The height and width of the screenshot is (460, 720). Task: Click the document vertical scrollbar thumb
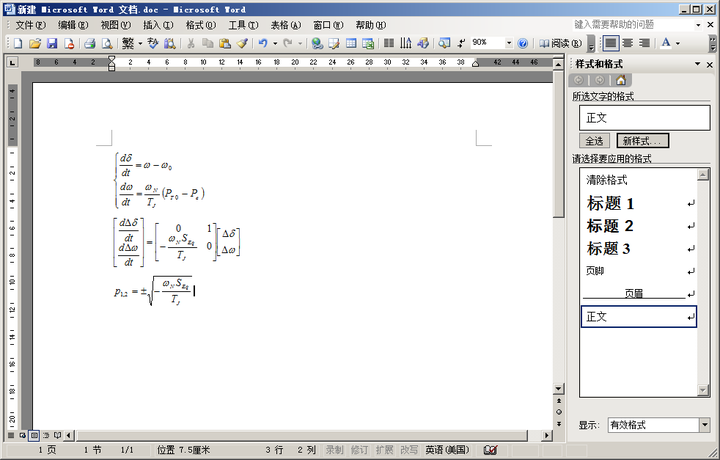558,143
